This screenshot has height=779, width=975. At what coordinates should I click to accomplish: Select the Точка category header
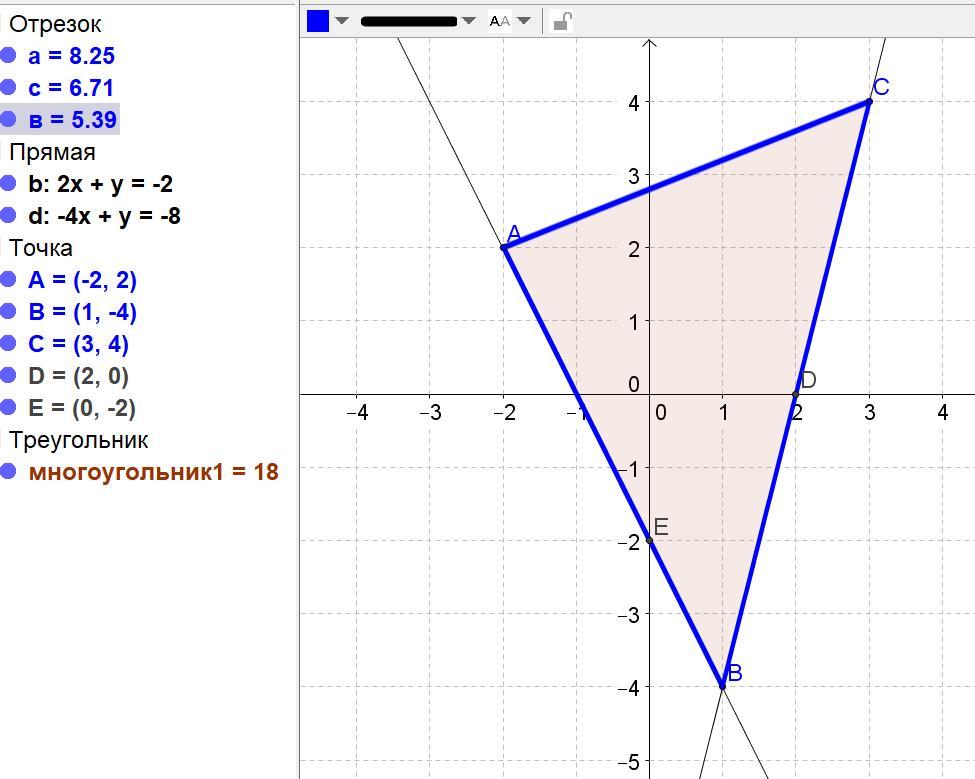coord(41,248)
